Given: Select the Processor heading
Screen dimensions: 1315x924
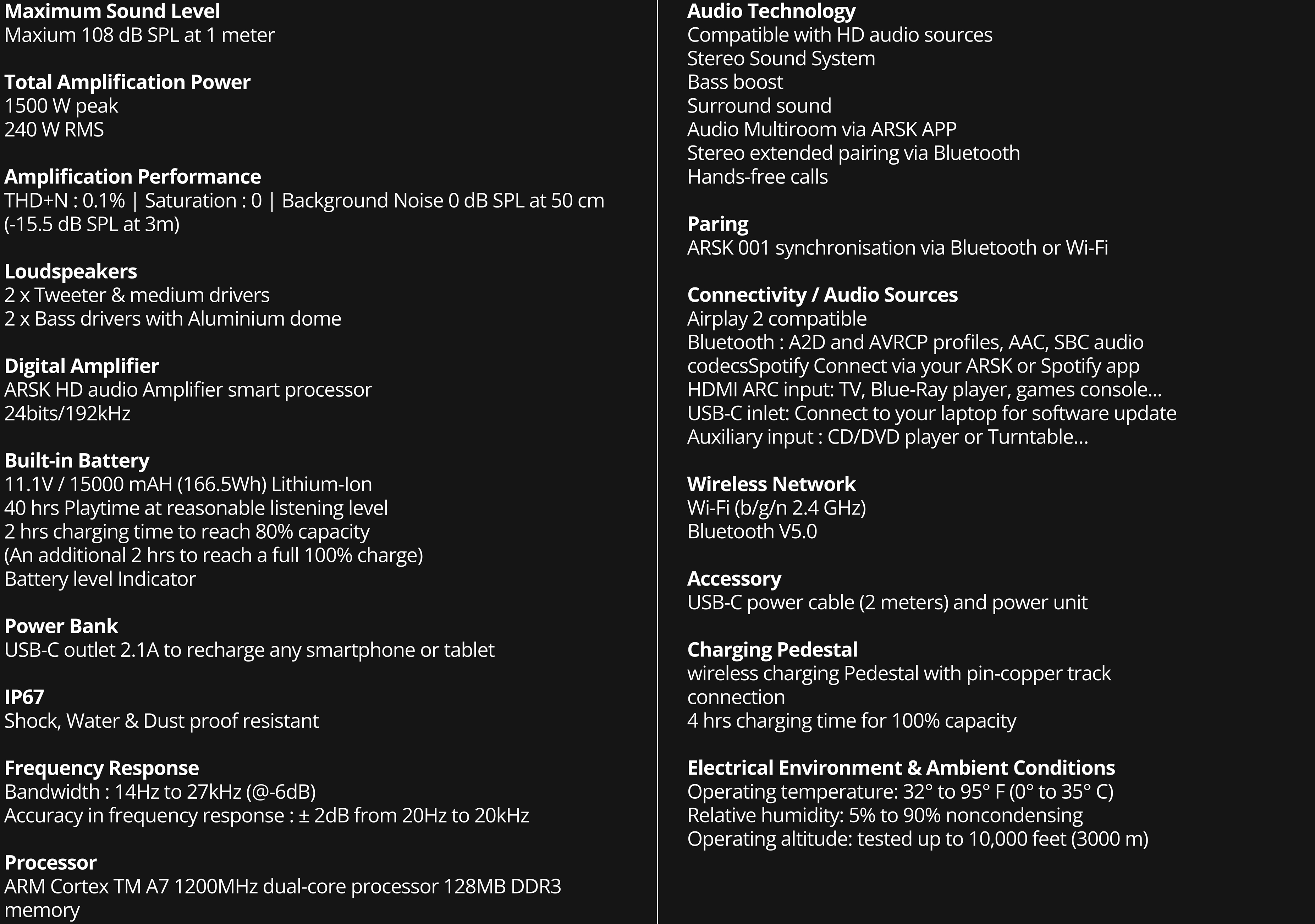Looking at the screenshot, I should (50, 863).
